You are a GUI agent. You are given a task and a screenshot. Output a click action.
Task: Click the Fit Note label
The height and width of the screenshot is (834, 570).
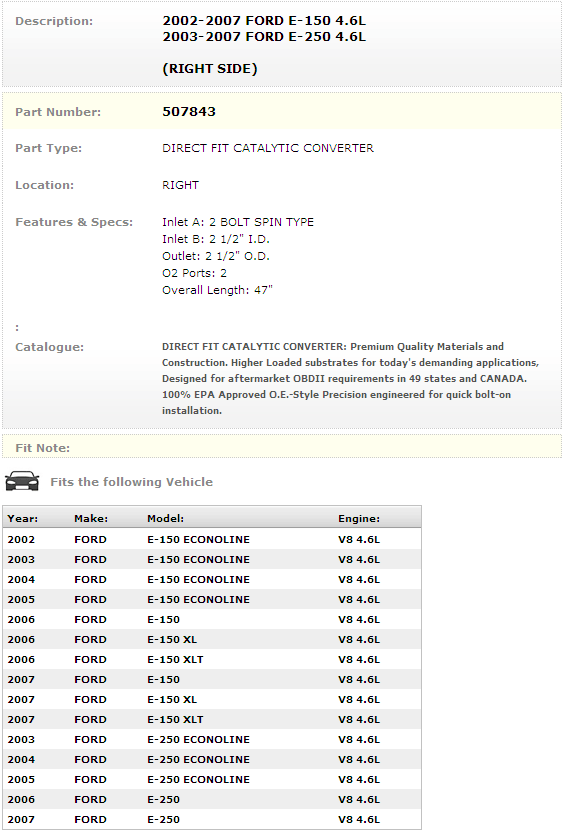[43, 448]
